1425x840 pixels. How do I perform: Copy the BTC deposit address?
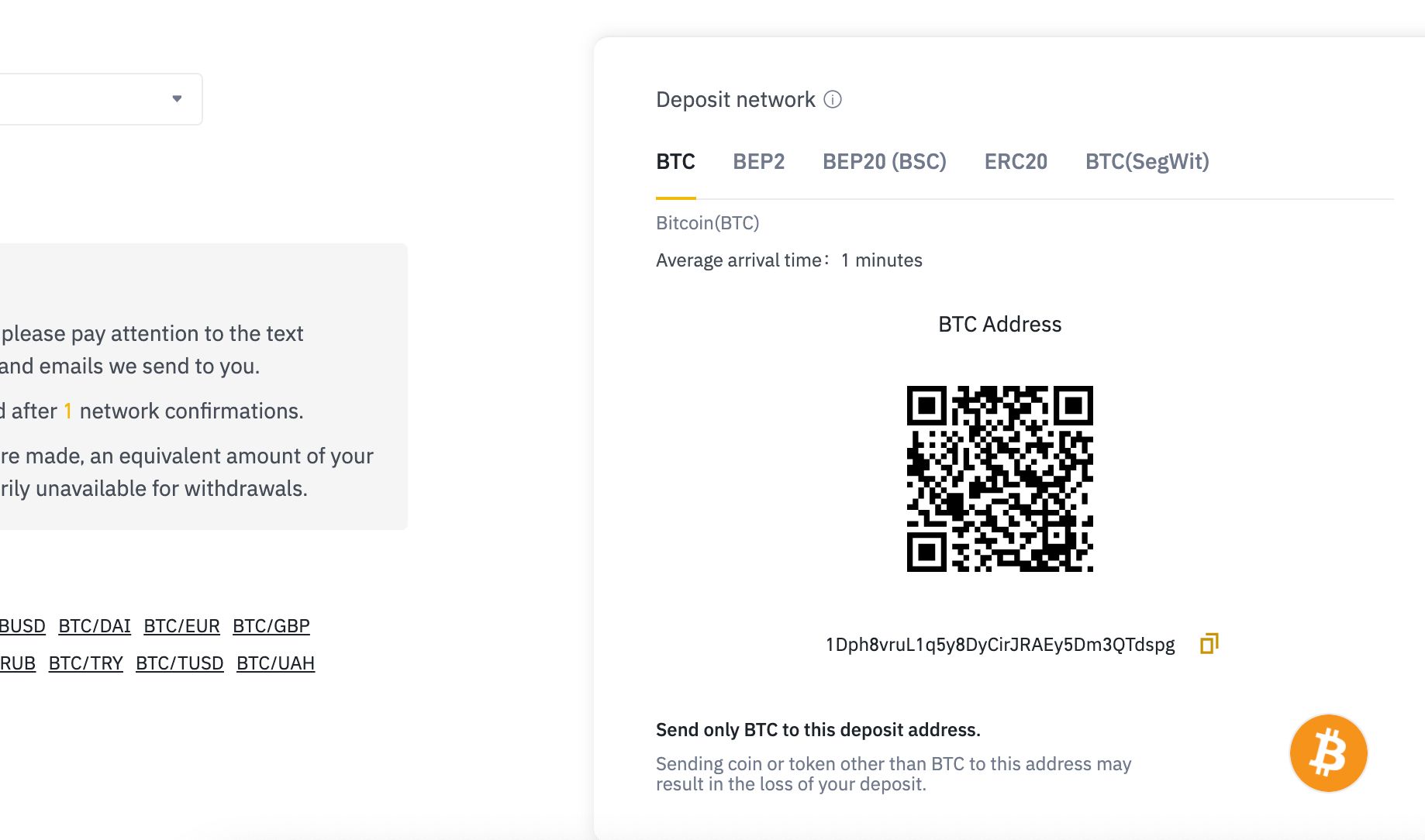tap(1209, 644)
